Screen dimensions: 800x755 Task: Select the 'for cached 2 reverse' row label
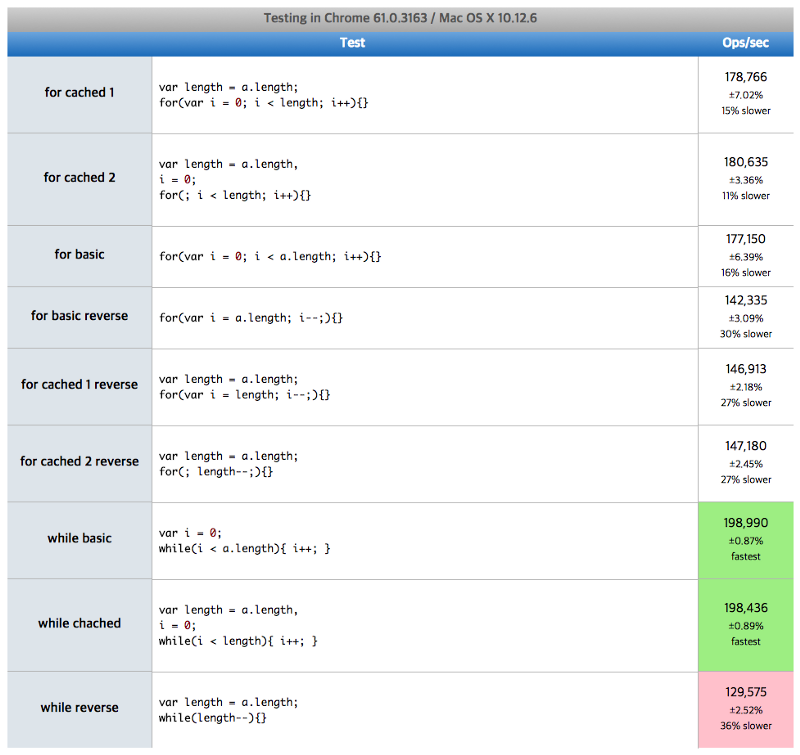tap(79, 462)
